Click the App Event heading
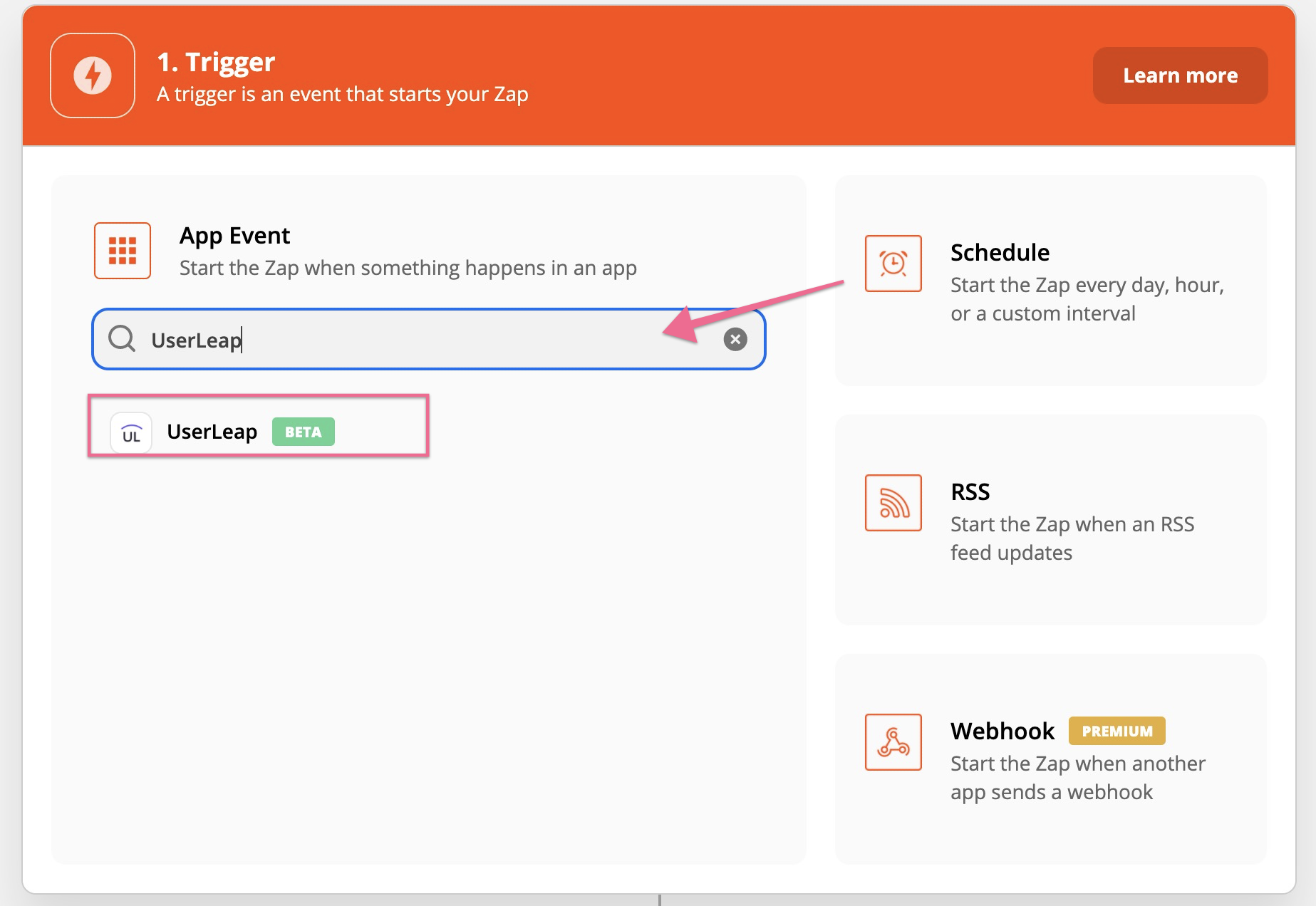Image resolution: width=1316 pixels, height=906 pixels. (234, 236)
